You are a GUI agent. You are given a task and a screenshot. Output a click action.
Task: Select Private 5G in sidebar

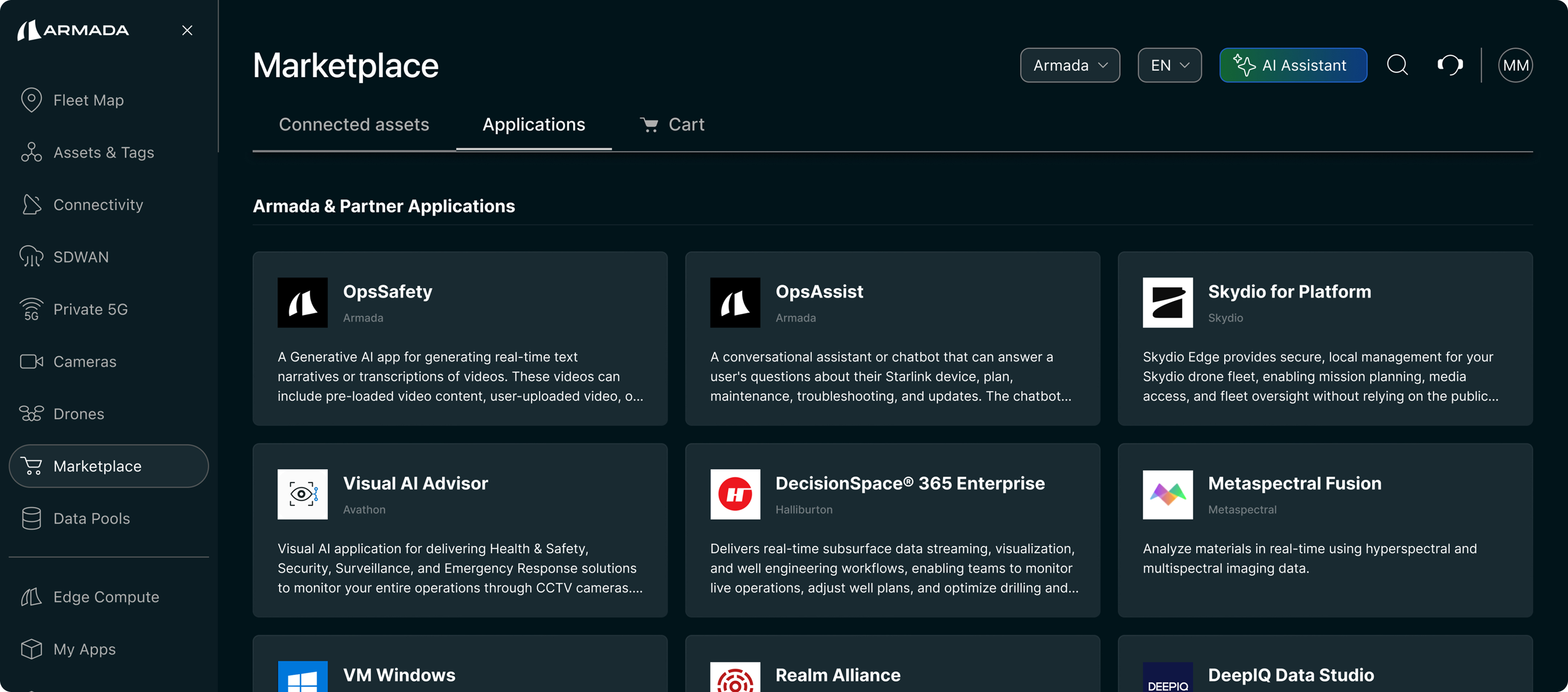[90, 309]
